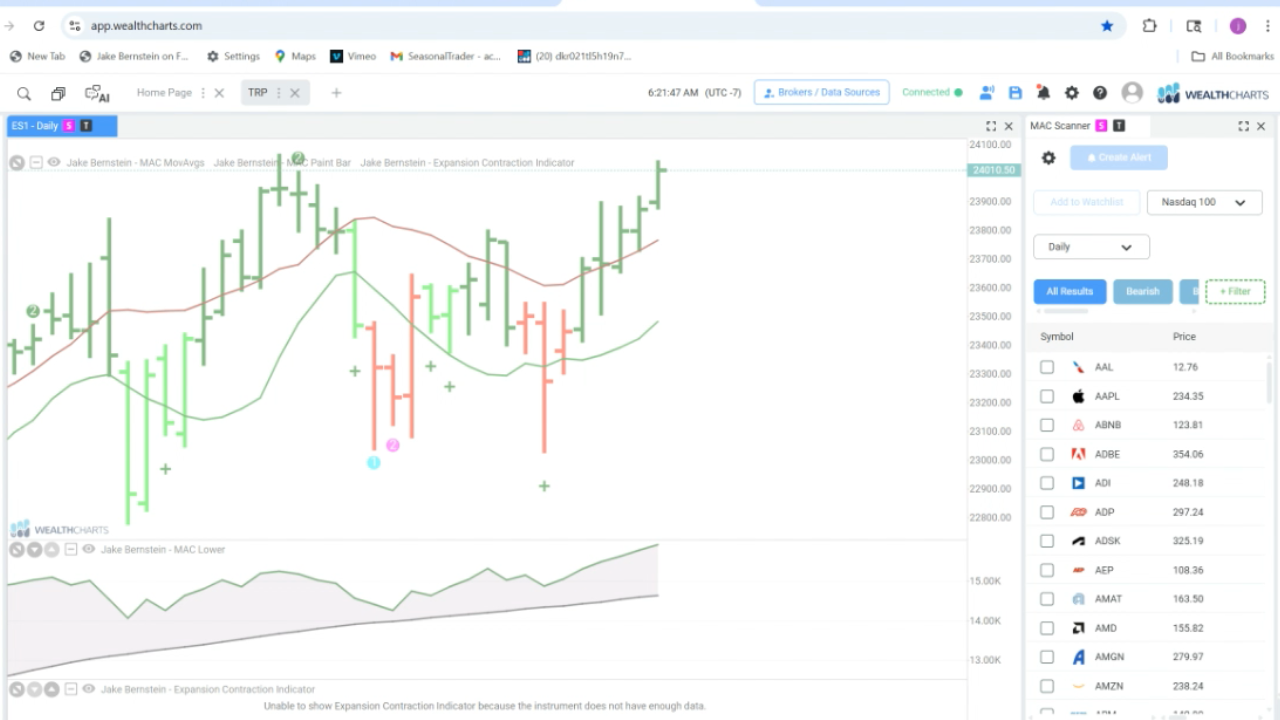Open MAC Scanner settings gear
1280x720 pixels.
[1048, 158]
